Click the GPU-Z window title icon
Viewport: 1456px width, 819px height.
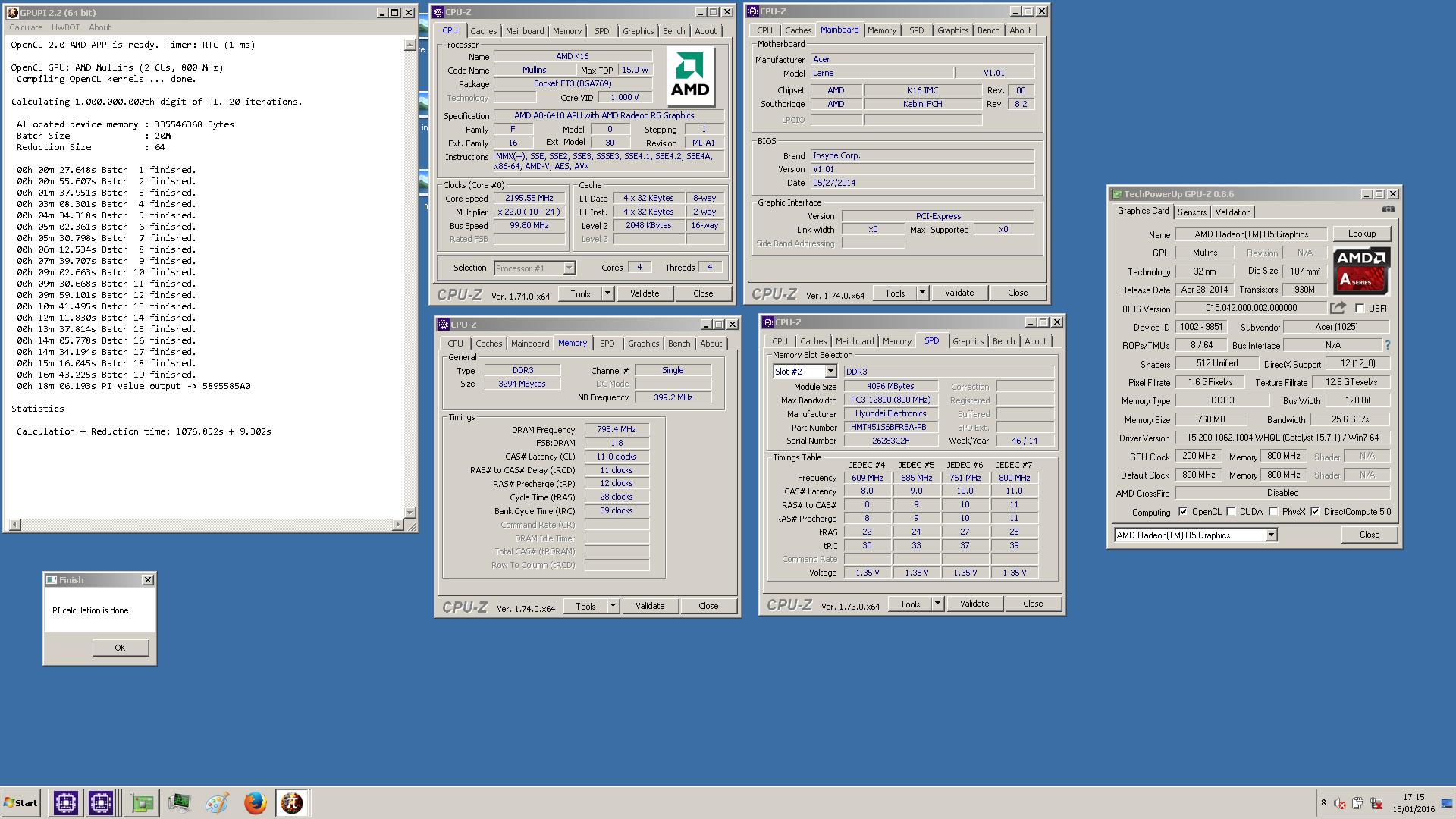(1116, 194)
